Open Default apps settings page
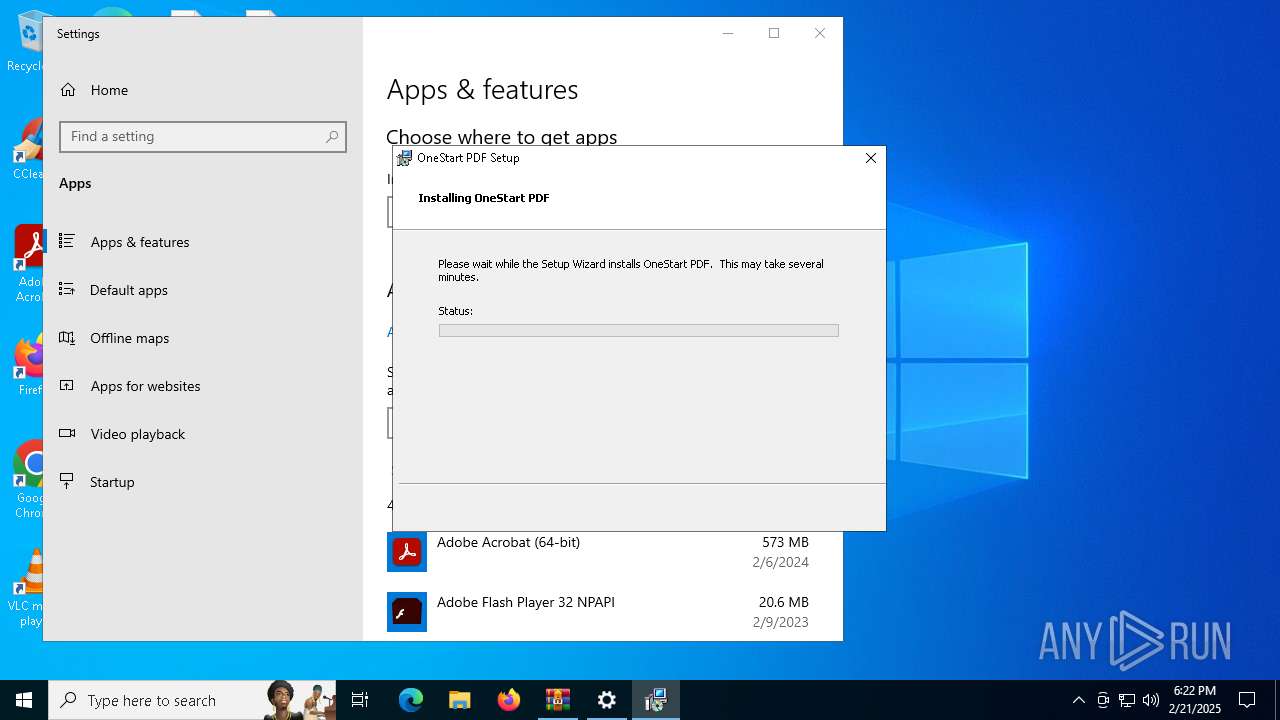Screen dimensions: 1280x720 point(129,290)
